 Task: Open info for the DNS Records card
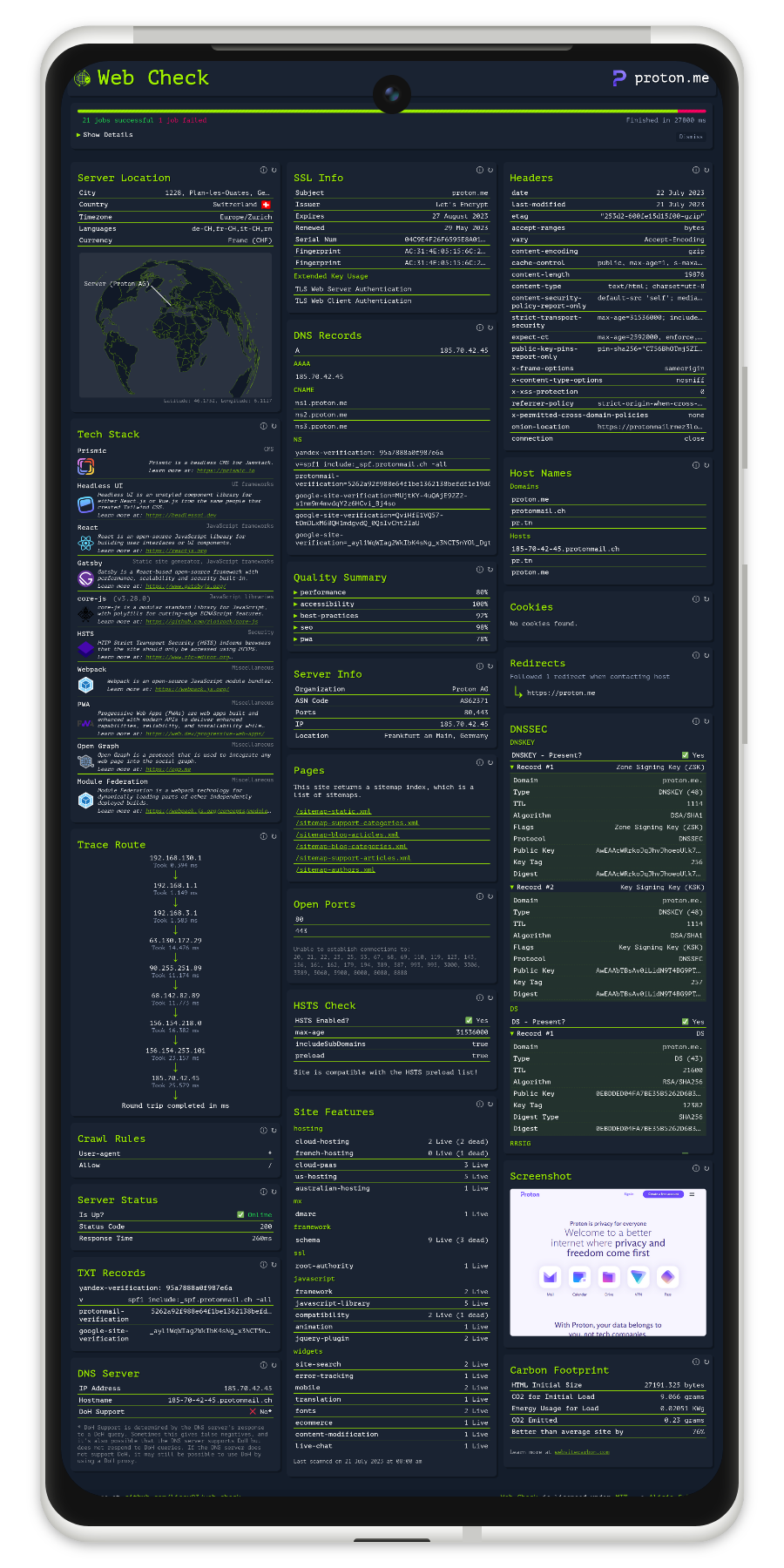pos(479,328)
